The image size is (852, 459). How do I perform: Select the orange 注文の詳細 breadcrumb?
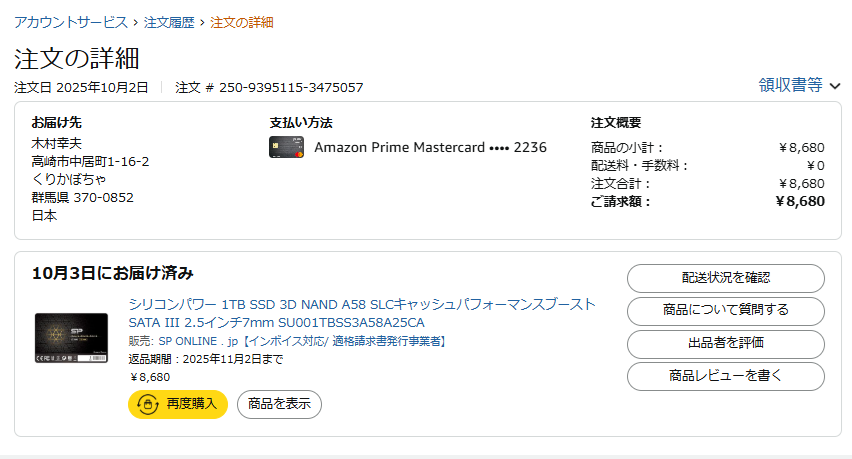(241, 22)
